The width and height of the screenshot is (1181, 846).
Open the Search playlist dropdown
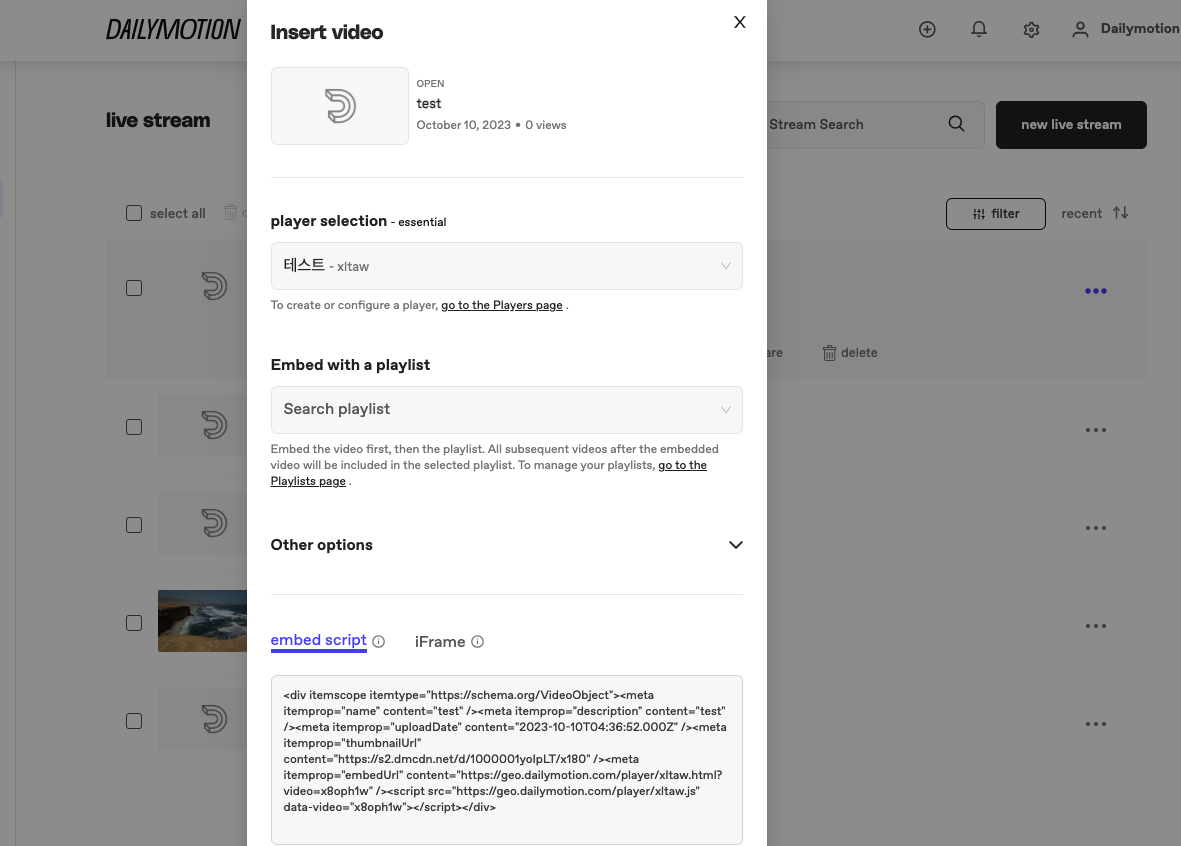click(x=506, y=410)
